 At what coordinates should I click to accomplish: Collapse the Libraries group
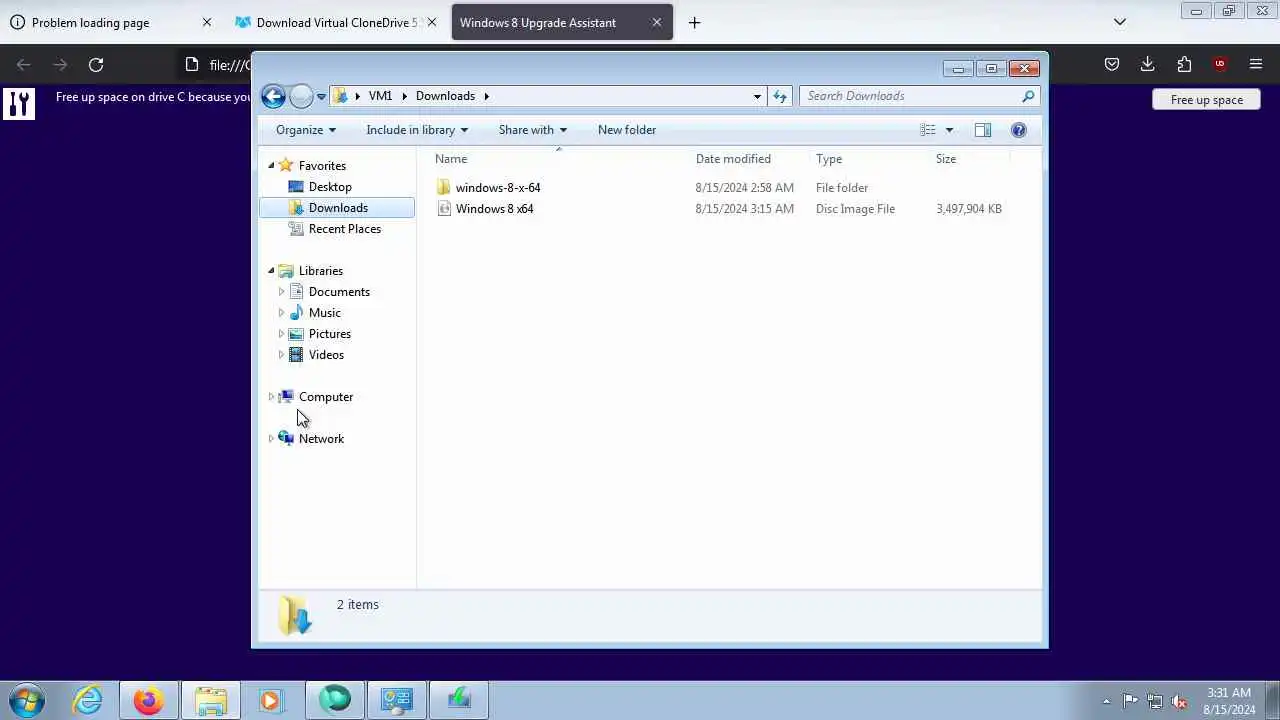coord(271,271)
